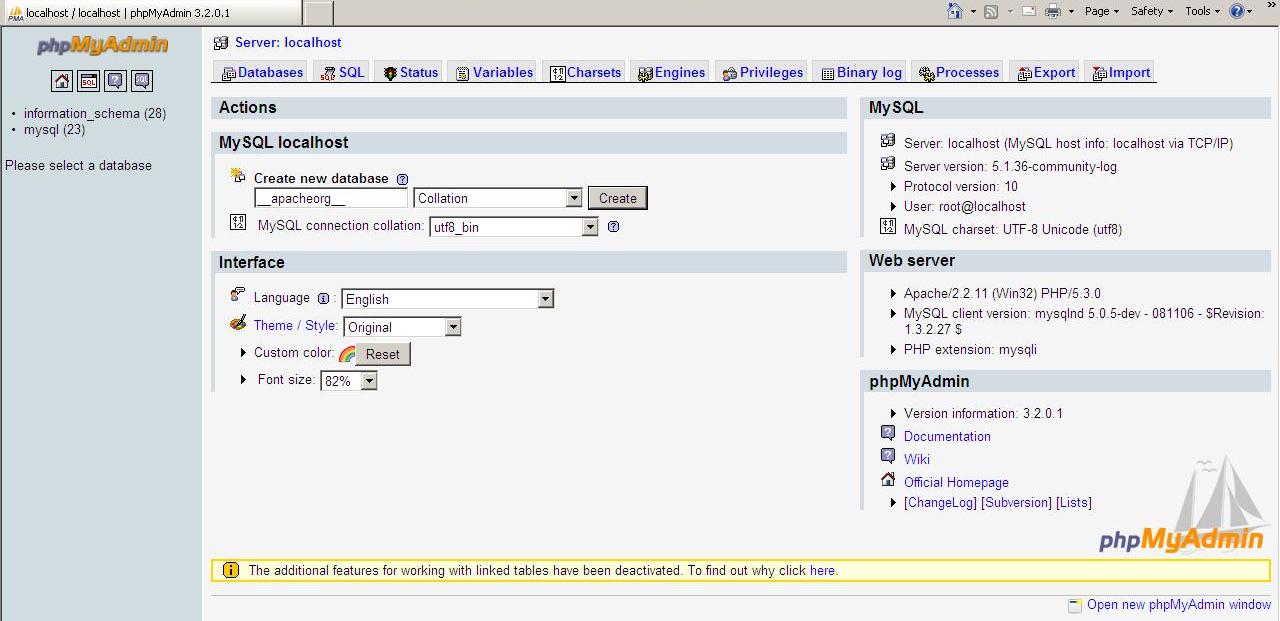Image resolution: width=1280 pixels, height=621 pixels.
Task: Click the charset icon next to MySQL charset
Action: pos(888,227)
